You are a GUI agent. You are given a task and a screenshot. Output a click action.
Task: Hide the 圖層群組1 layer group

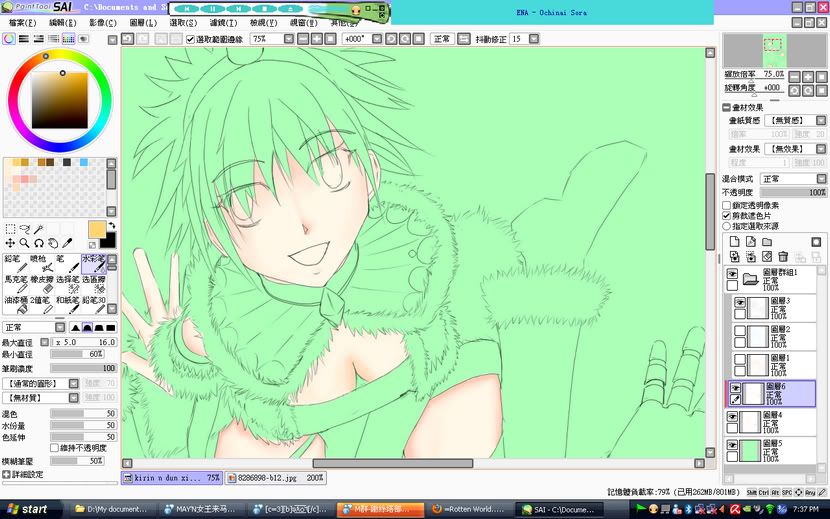point(732,274)
